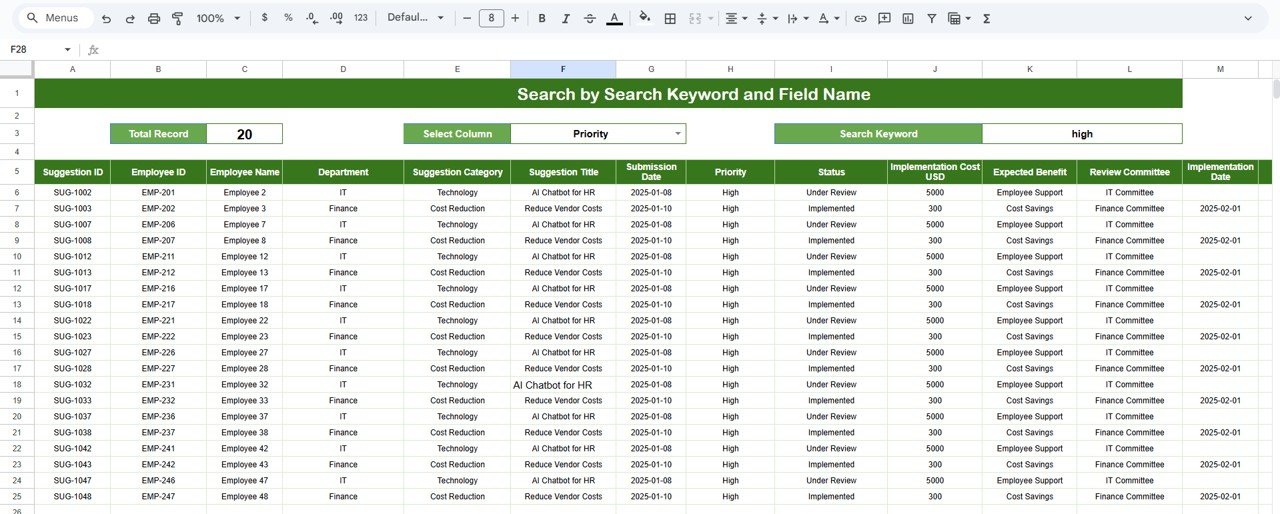This screenshot has height=514, width=1280.
Task: Open the fill color picker
Action: pos(644,18)
